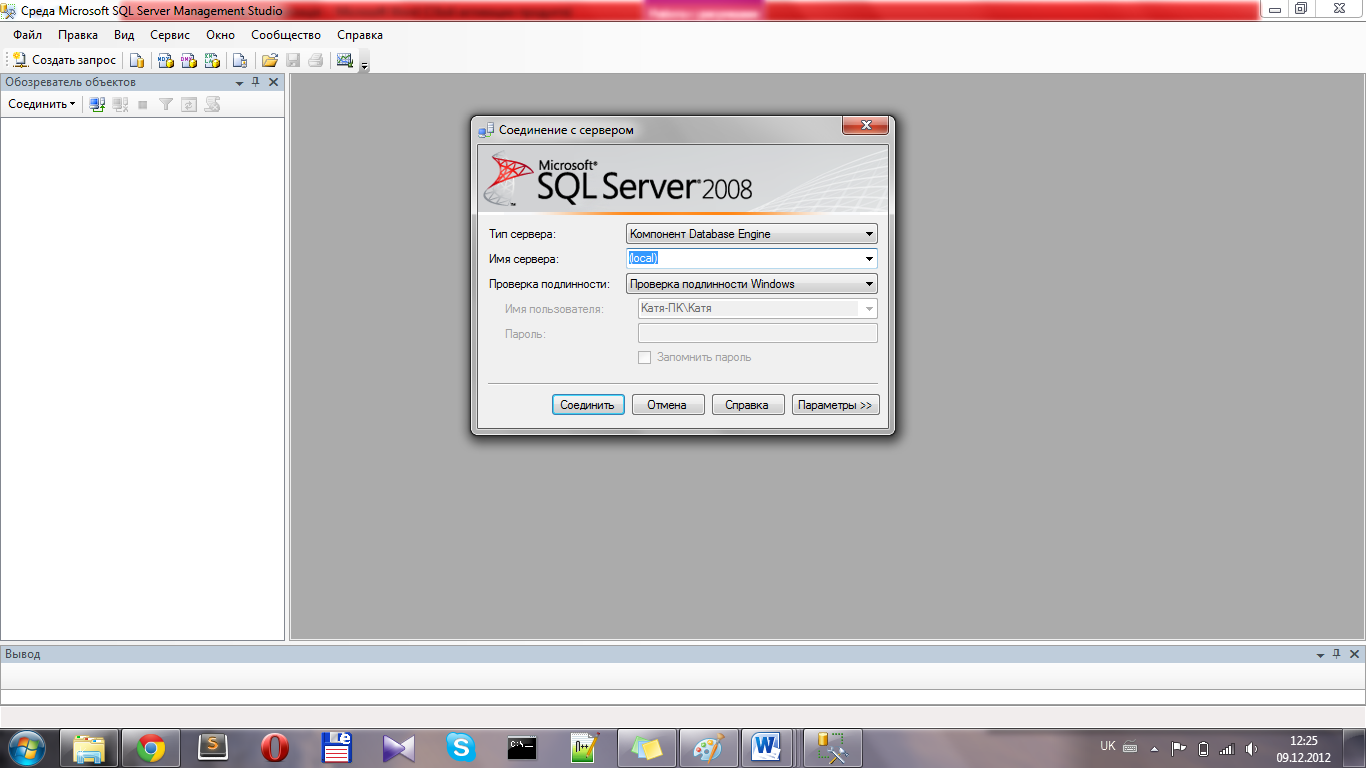The height and width of the screenshot is (768, 1366).
Task: Close the Соединение с сервером dialog
Action: tap(865, 125)
